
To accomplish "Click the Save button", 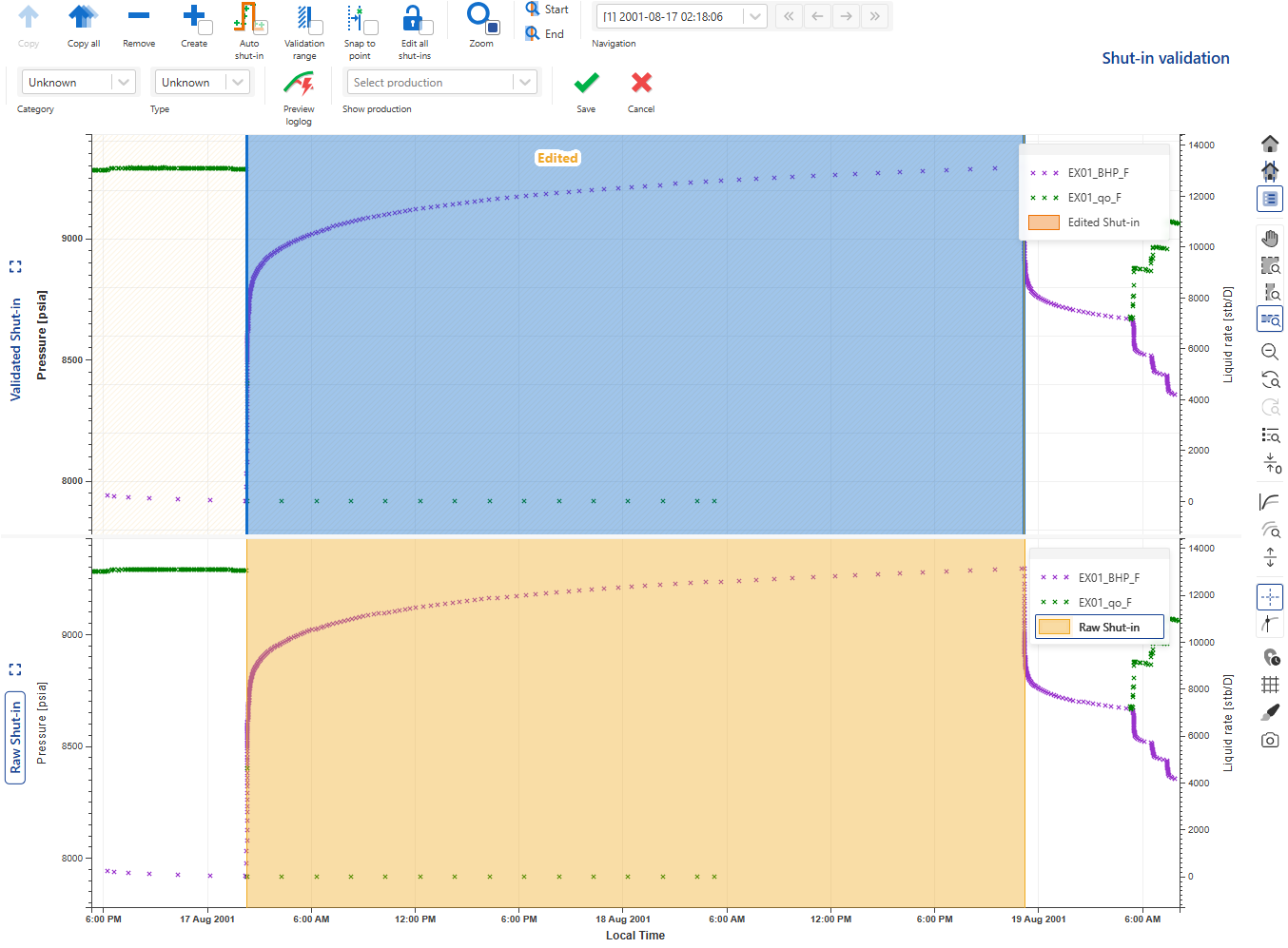I will [x=586, y=85].
